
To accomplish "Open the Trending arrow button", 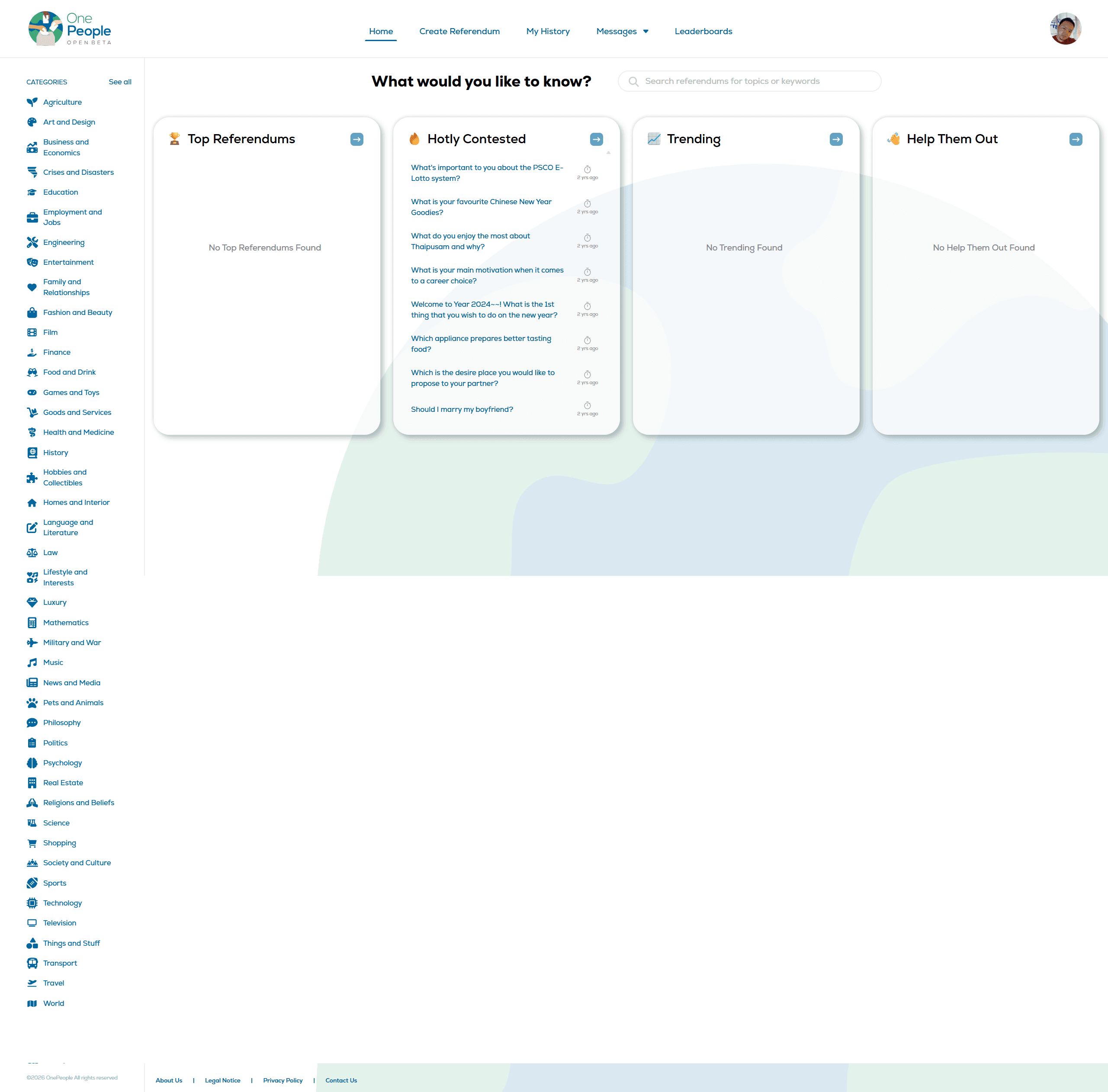I will [x=836, y=139].
